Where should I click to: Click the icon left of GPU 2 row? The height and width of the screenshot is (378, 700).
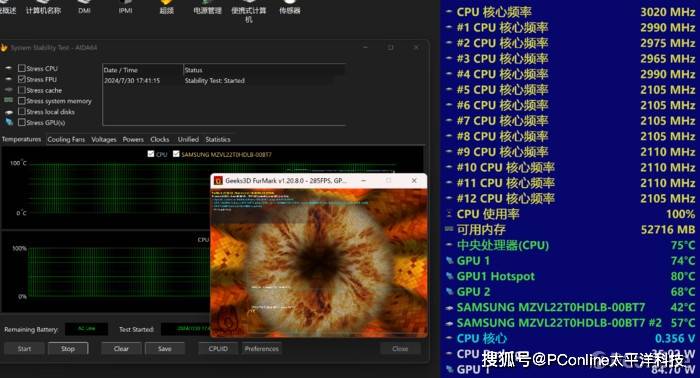pos(450,292)
